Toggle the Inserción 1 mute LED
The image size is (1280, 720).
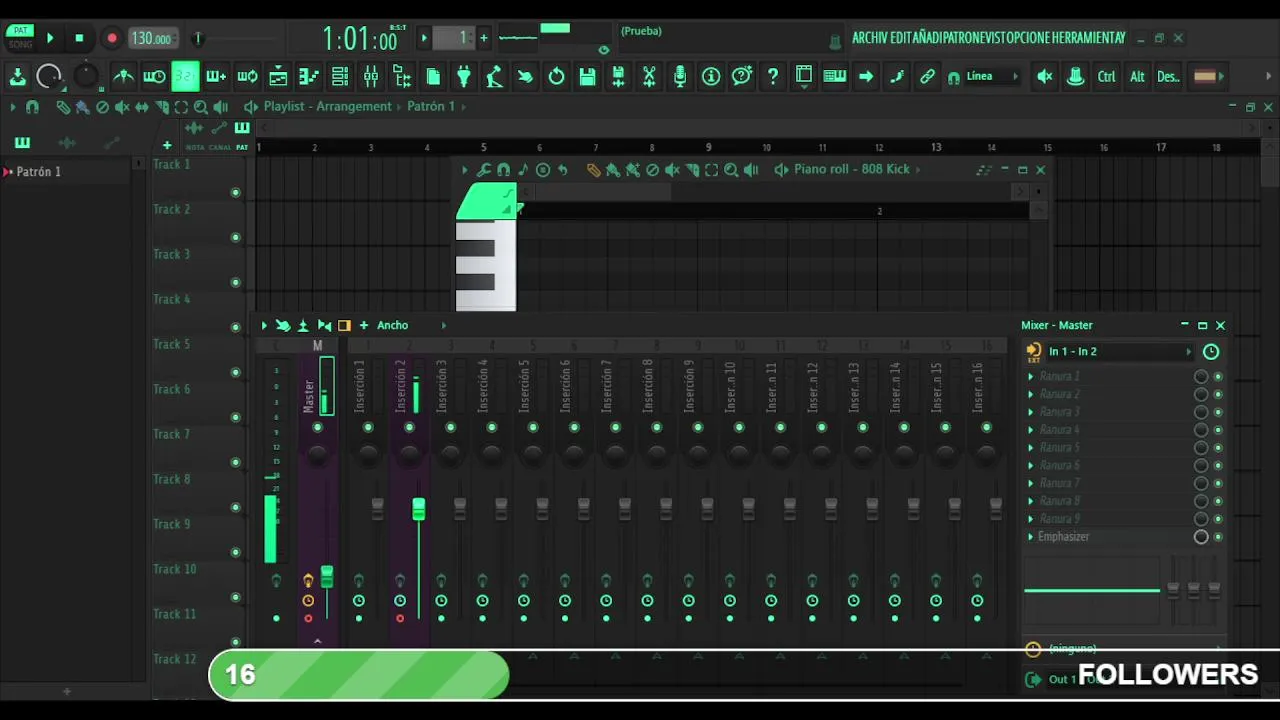[x=368, y=428]
